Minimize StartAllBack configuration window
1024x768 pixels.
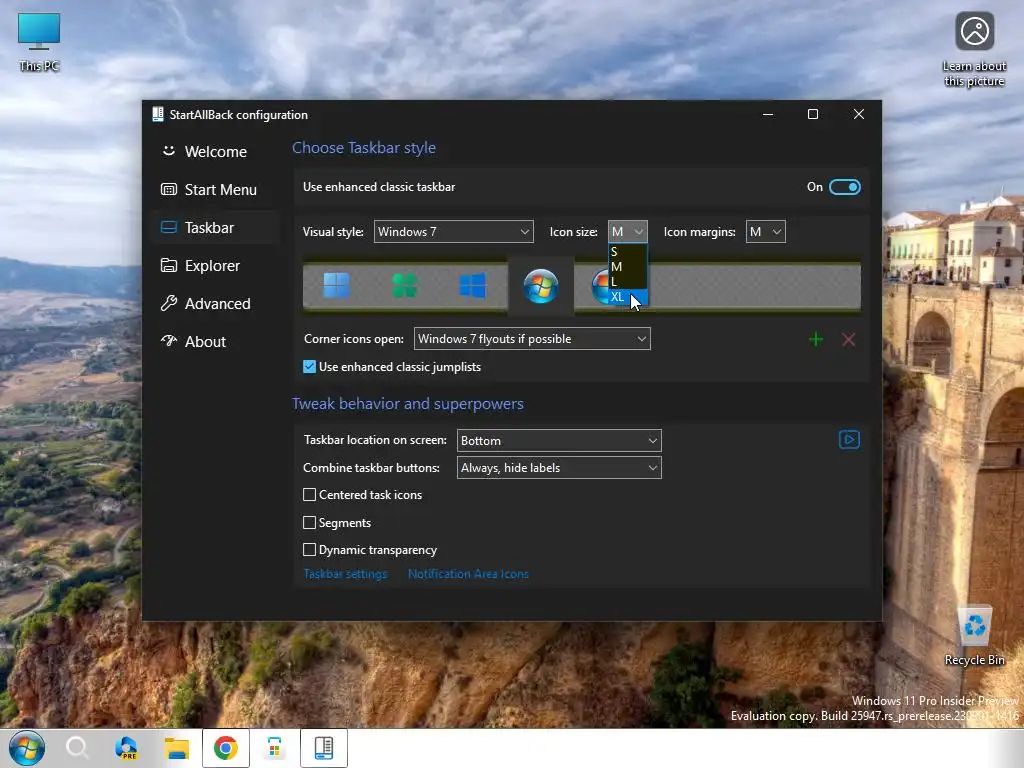pos(768,114)
